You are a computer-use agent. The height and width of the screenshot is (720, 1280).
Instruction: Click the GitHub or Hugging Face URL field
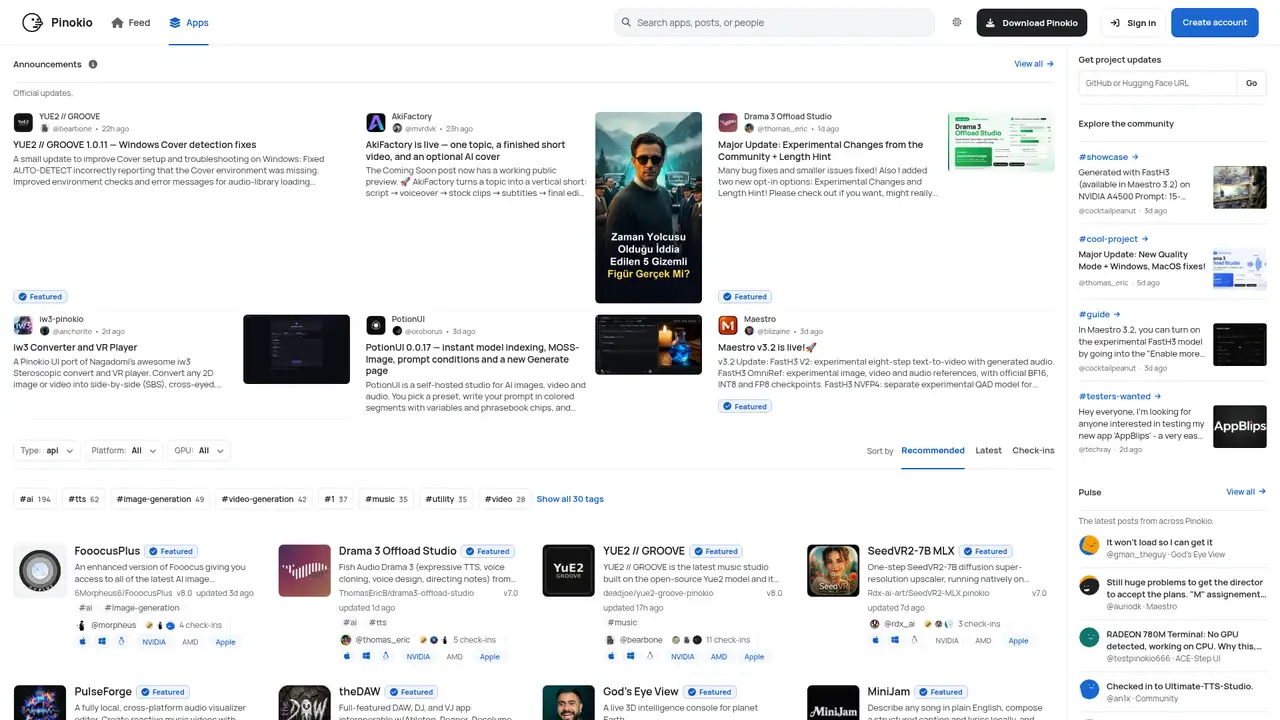[x=1158, y=83]
